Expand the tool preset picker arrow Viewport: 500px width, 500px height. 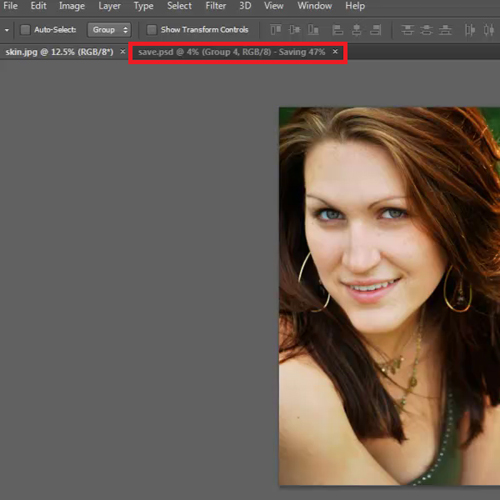click(7, 30)
